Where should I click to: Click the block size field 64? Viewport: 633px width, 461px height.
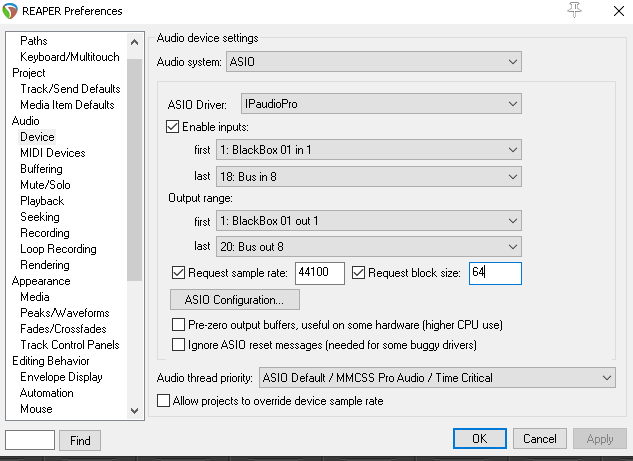point(495,273)
